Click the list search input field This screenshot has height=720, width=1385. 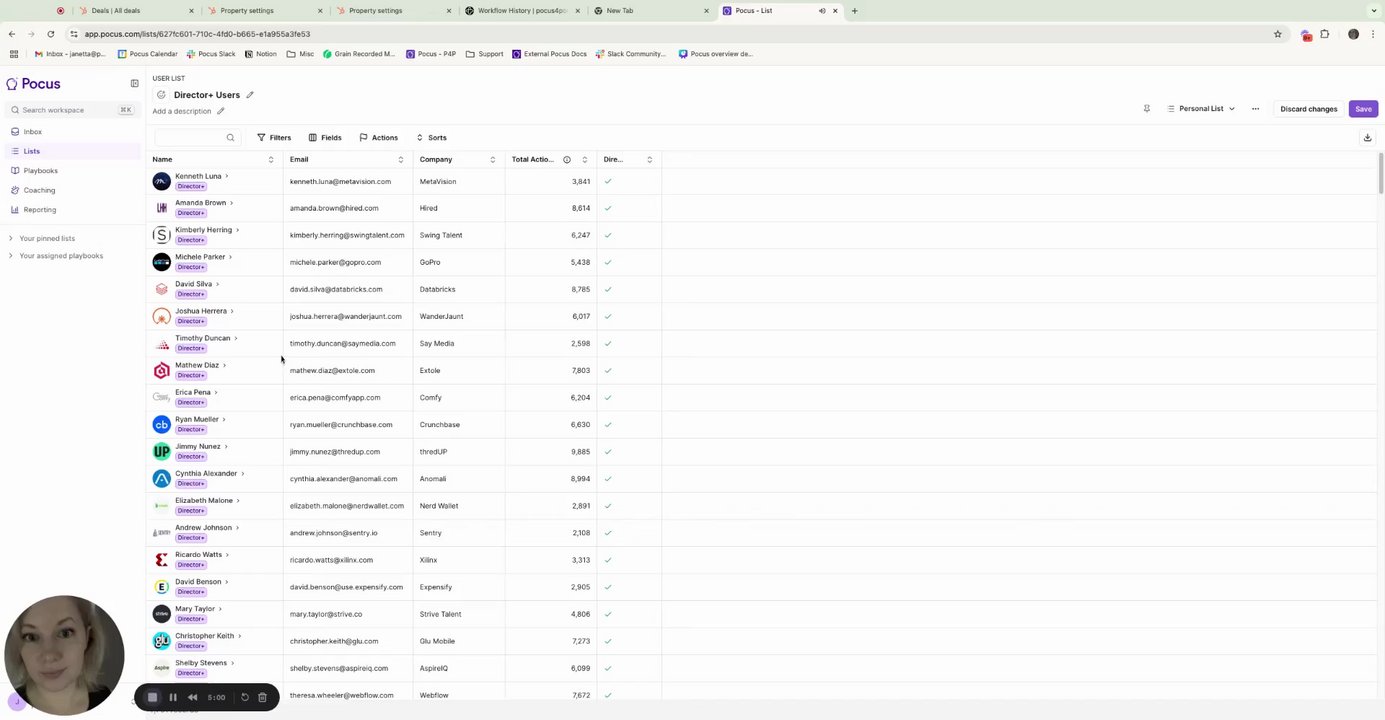tap(195, 138)
